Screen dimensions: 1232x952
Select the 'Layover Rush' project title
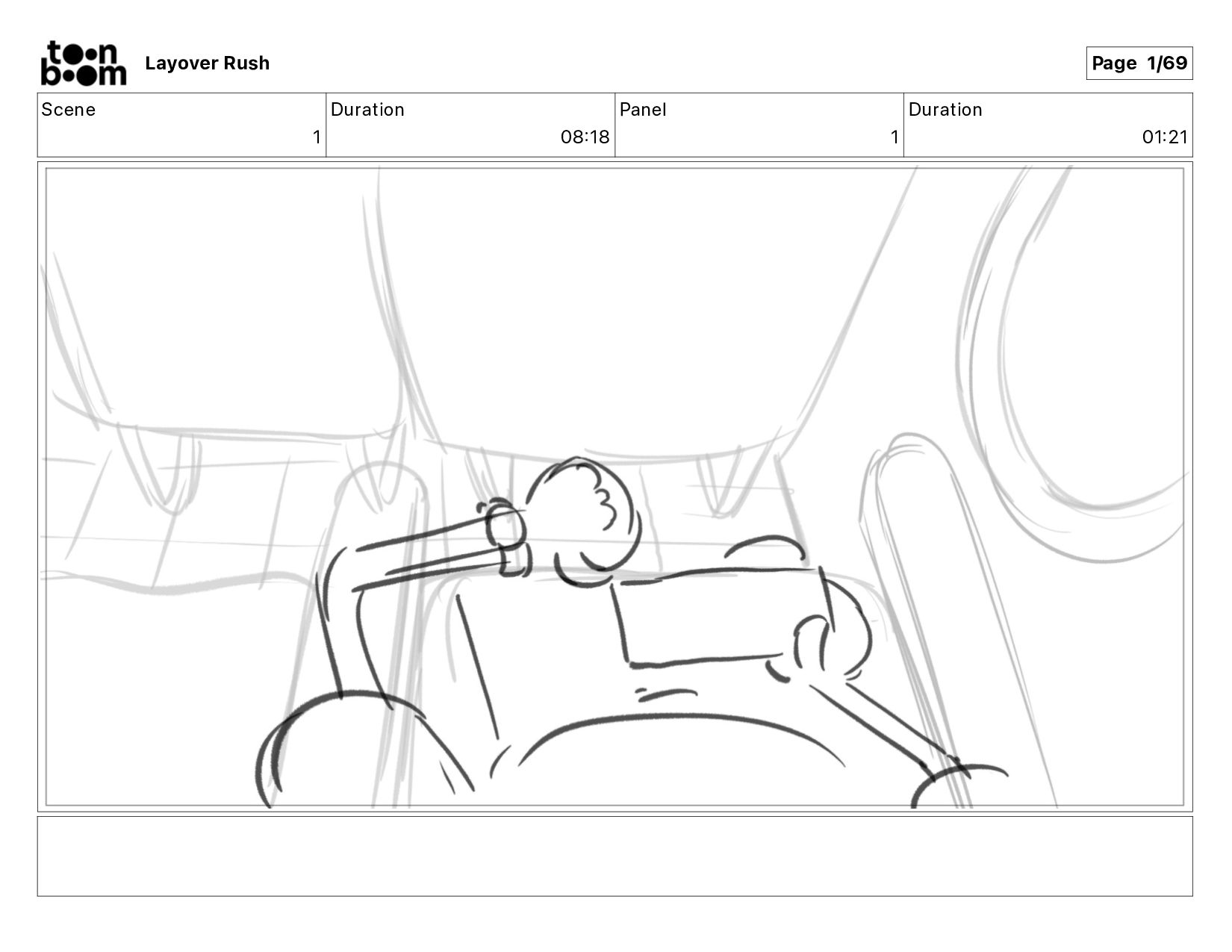(208, 63)
